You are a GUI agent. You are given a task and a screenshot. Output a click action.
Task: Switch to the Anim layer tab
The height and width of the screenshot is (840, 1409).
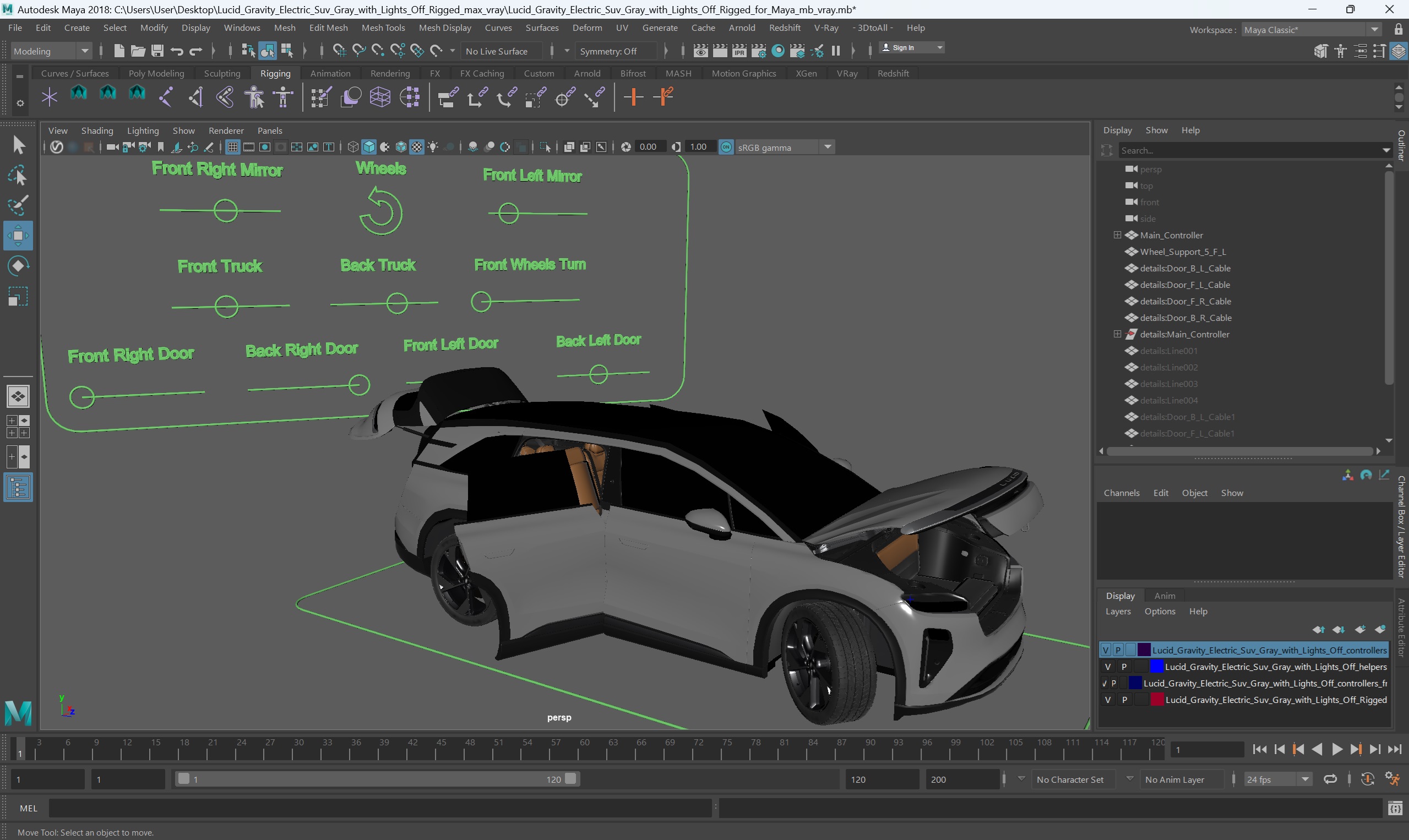point(1165,596)
